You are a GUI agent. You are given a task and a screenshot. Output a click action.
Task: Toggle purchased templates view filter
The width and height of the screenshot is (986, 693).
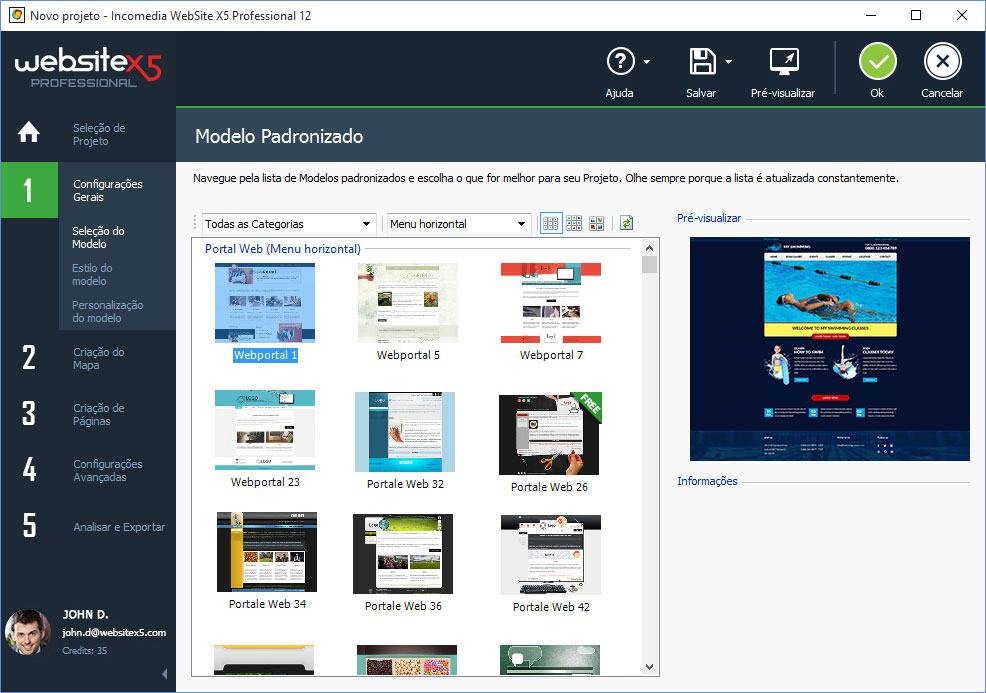pos(596,223)
